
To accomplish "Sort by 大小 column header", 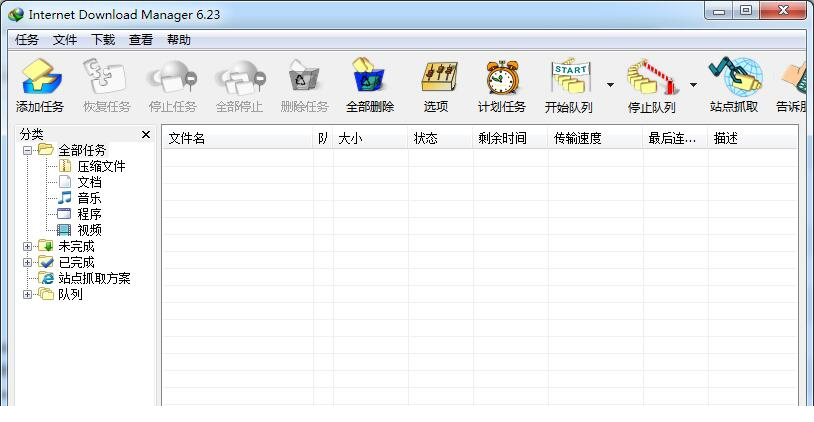I will pos(371,139).
